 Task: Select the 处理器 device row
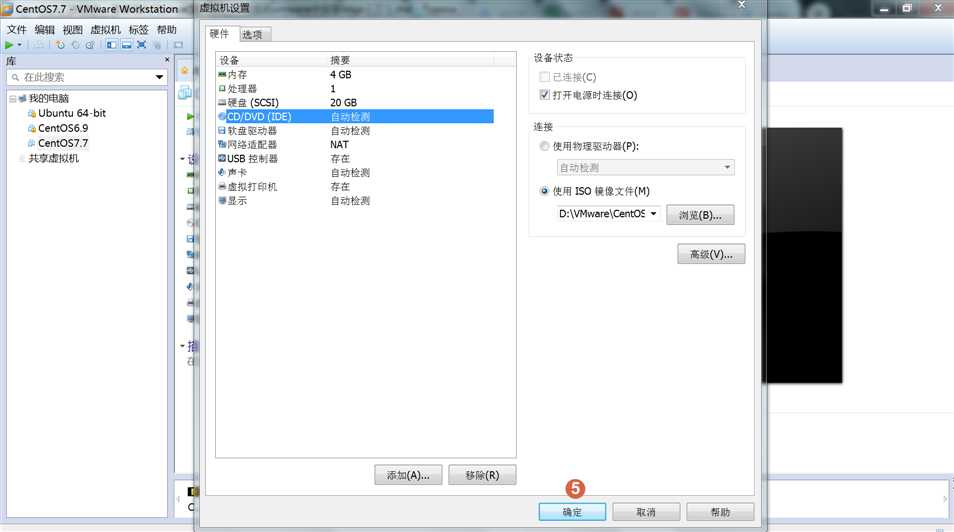[x=355, y=89]
